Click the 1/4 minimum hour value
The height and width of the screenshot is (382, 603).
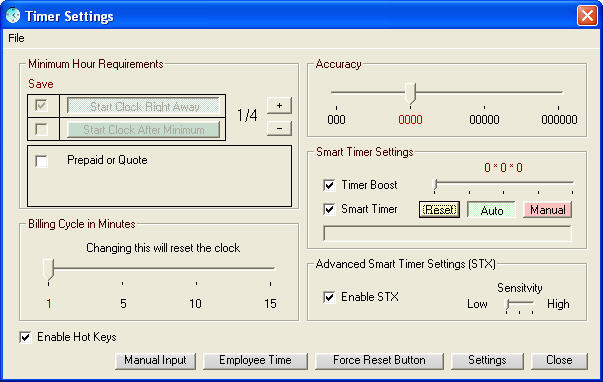[x=247, y=115]
